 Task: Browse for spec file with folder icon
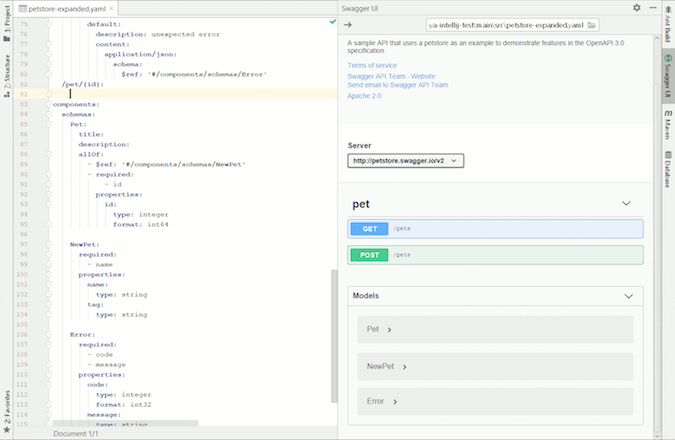(592, 25)
